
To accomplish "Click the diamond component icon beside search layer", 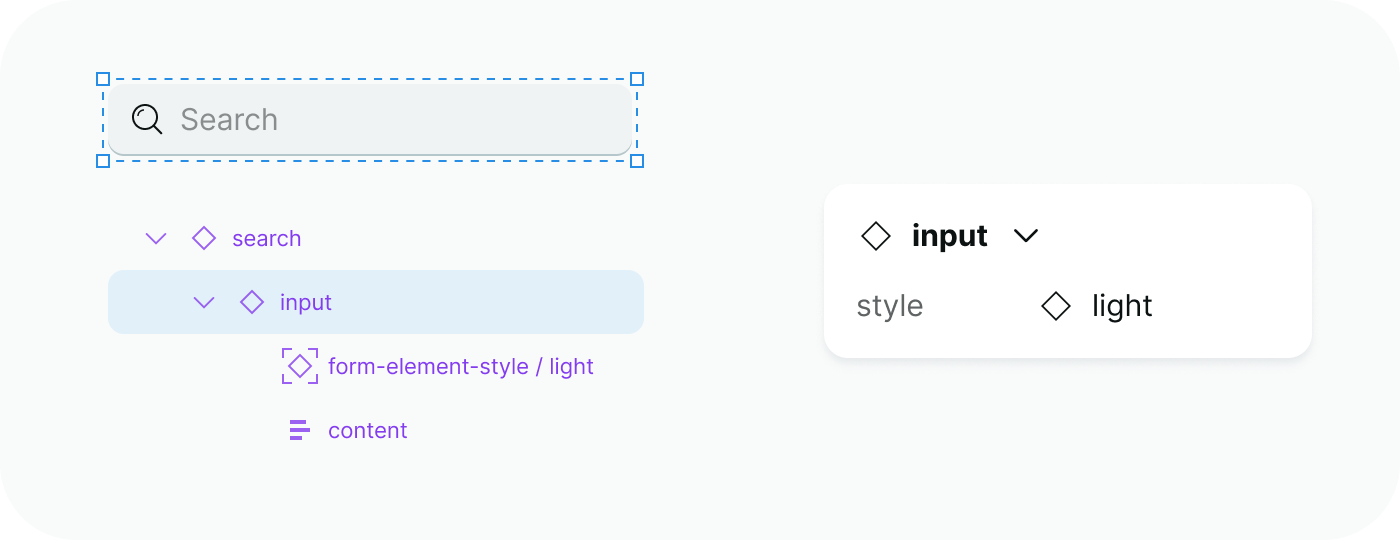I will (x=204, y=238).
